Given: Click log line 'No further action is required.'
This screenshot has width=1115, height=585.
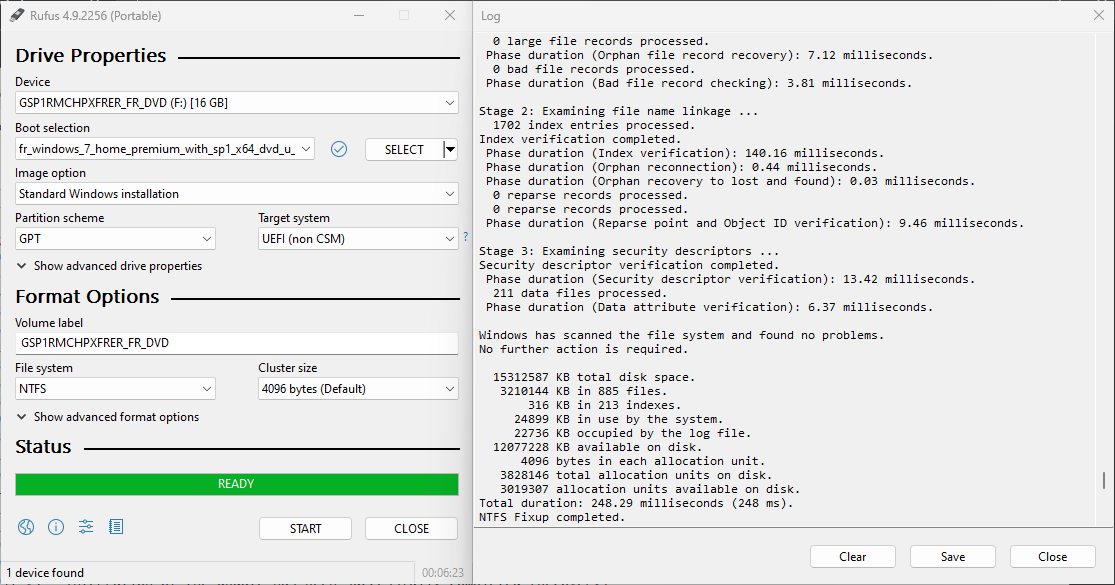Looking at the screenshot, I should click(583, 350).
